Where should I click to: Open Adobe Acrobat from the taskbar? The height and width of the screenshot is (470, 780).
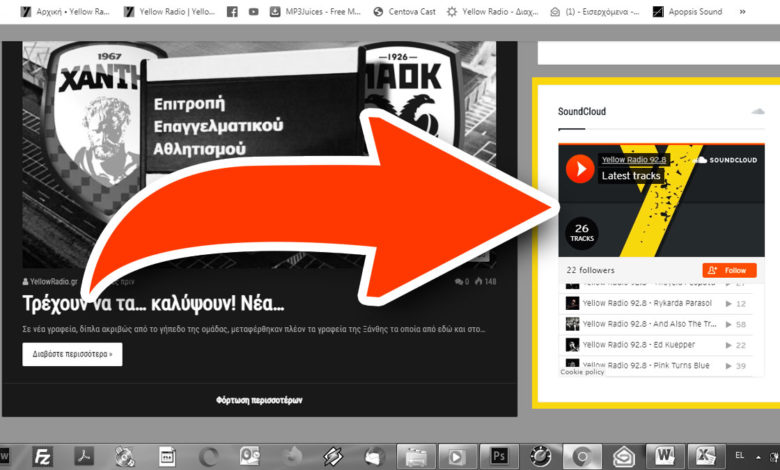84,456
